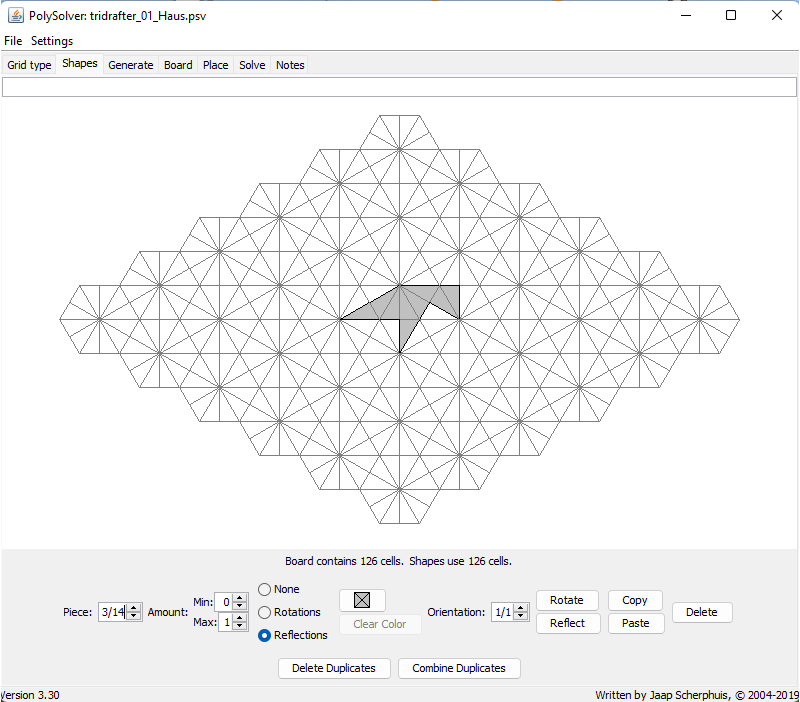Switch to the Grid type tab
800x702 pixels.
[x=29, y=65]
